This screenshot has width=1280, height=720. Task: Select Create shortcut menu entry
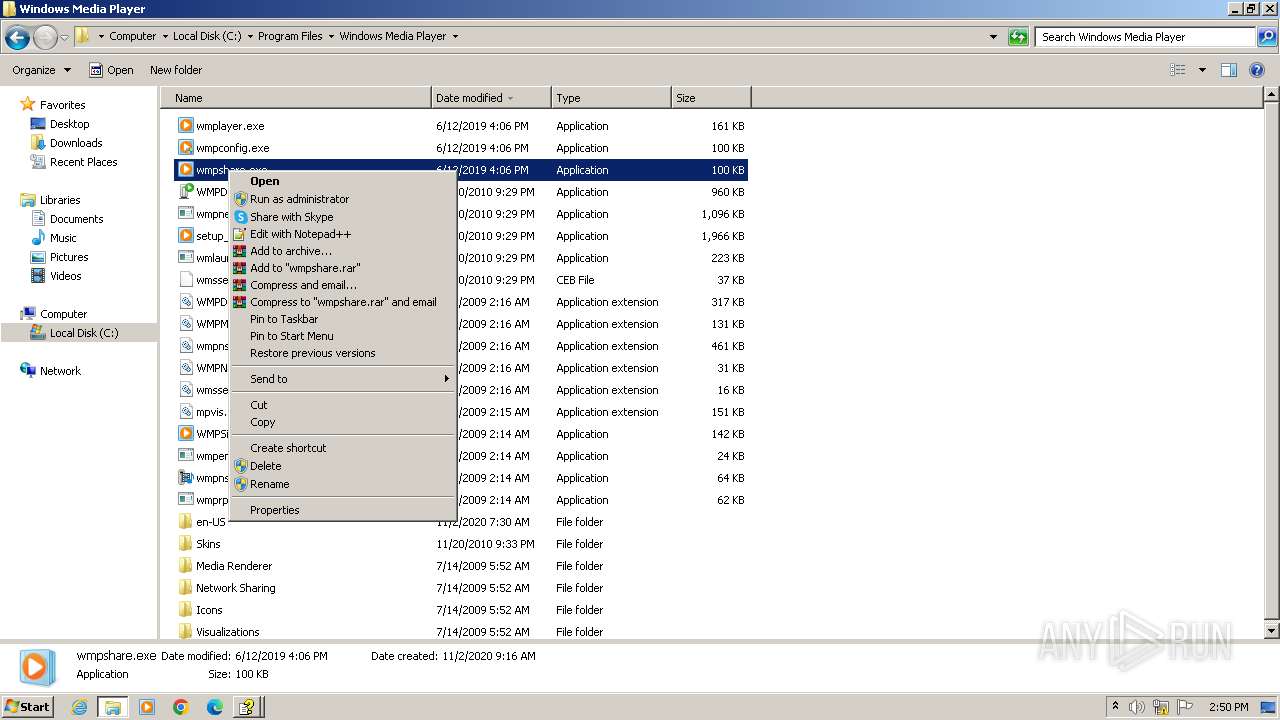341,448
